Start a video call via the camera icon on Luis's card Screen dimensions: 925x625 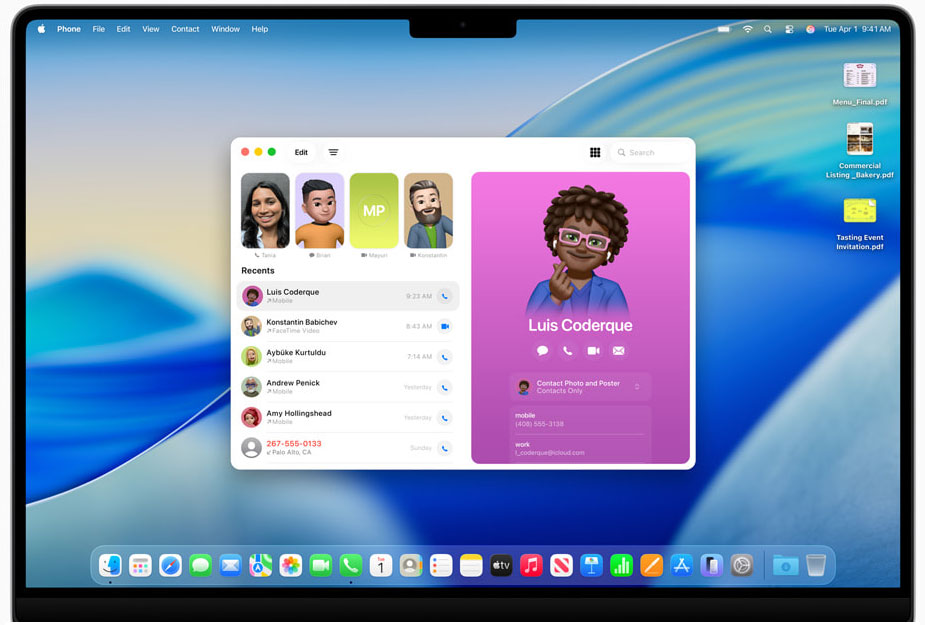point(592,351)
